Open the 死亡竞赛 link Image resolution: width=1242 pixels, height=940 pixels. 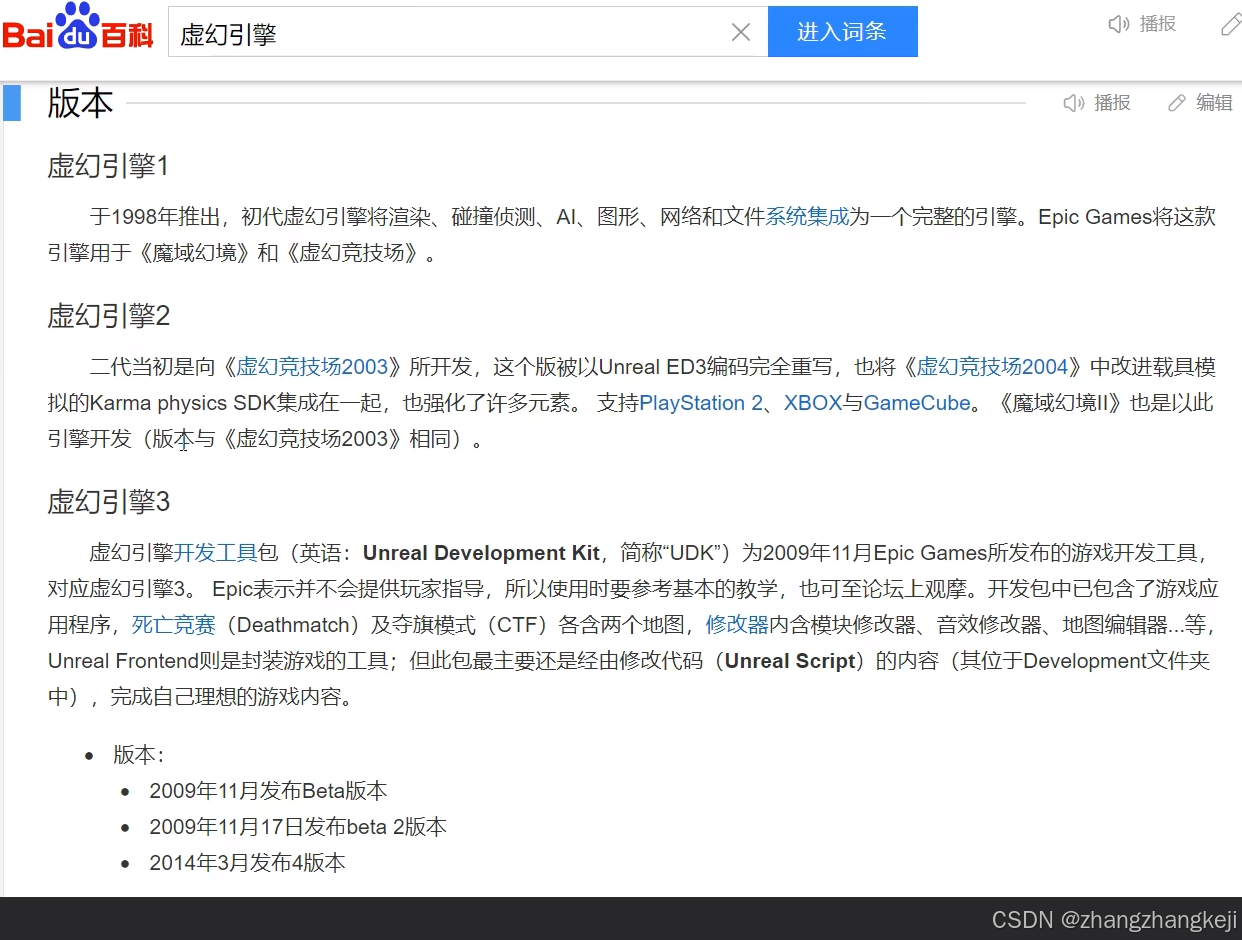174,625
